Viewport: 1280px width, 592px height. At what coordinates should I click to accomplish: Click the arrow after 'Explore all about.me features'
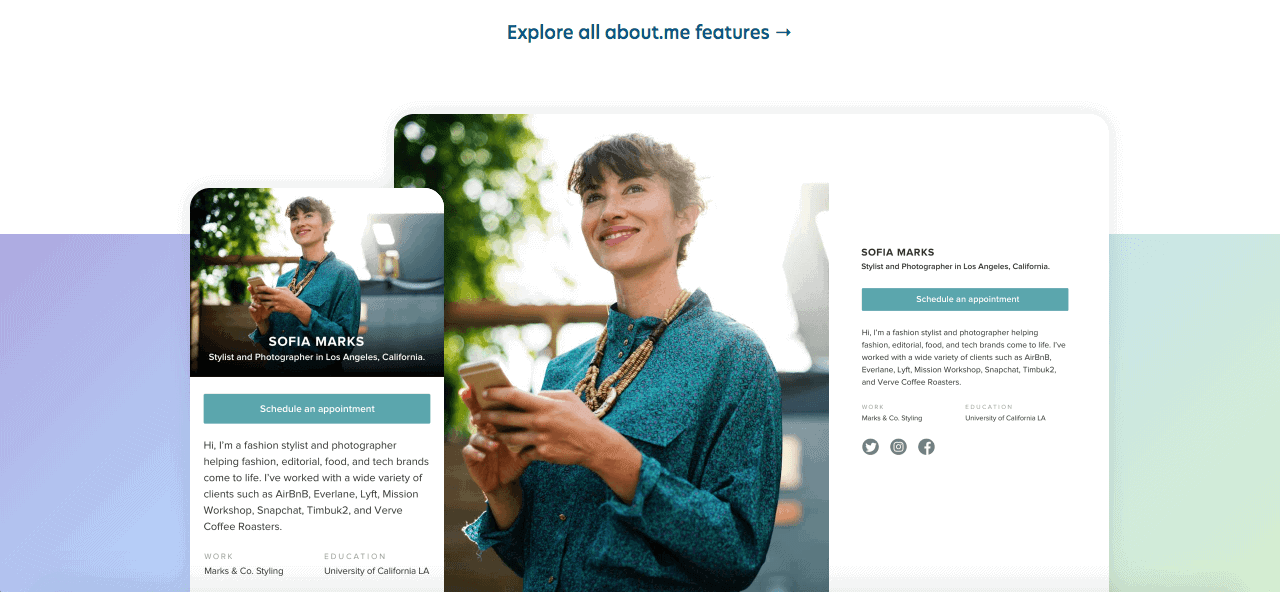[x=784, y=32]
